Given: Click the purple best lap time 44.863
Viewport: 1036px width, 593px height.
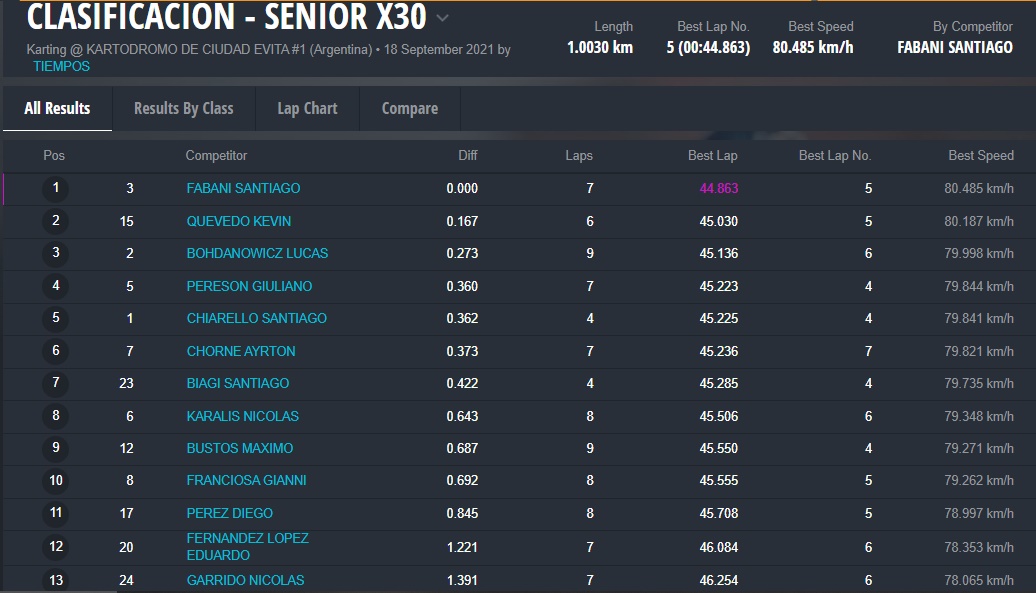Looking at the screenshot, I should (x=718, y=188).
